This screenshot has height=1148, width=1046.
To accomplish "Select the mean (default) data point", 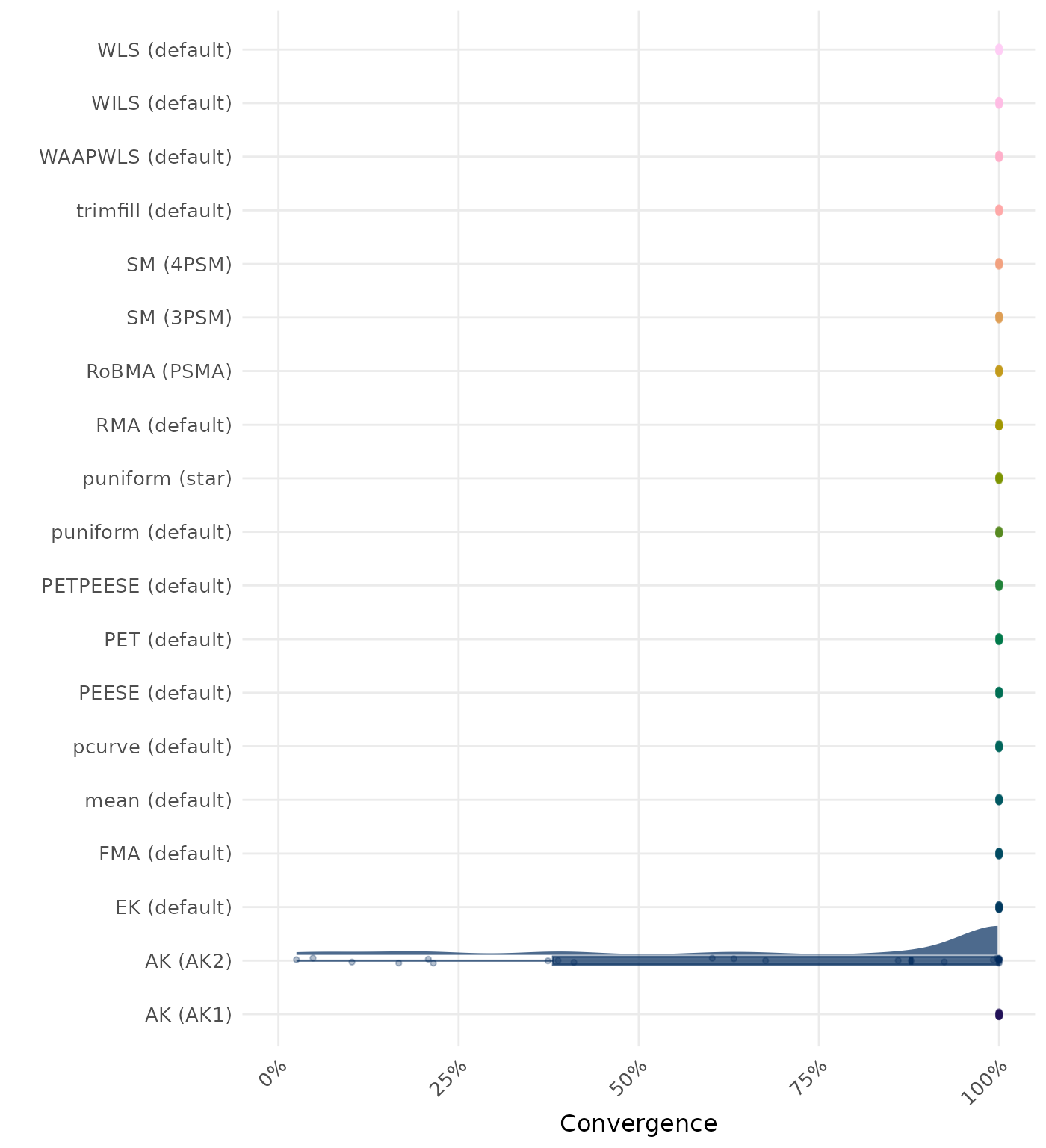I will (998, 800).
